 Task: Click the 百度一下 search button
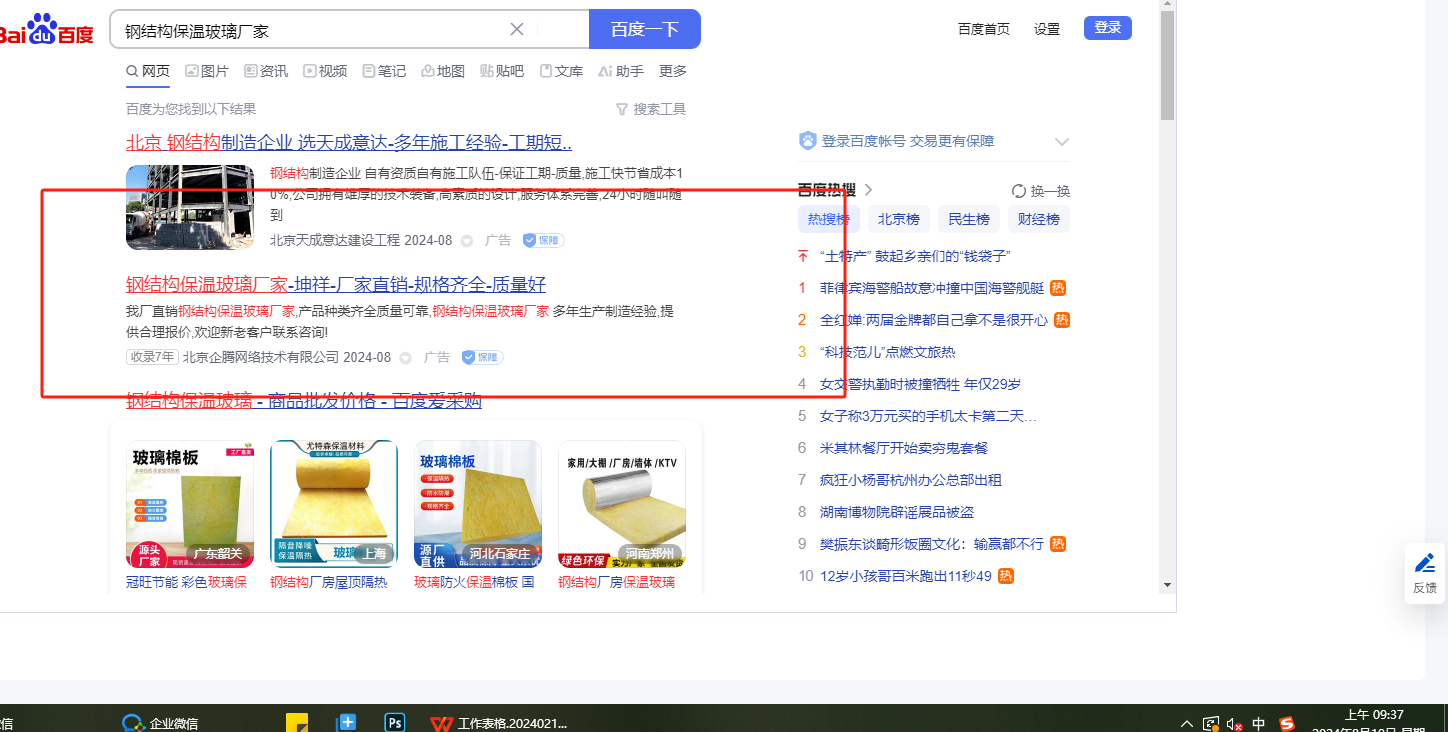point(645,29)
